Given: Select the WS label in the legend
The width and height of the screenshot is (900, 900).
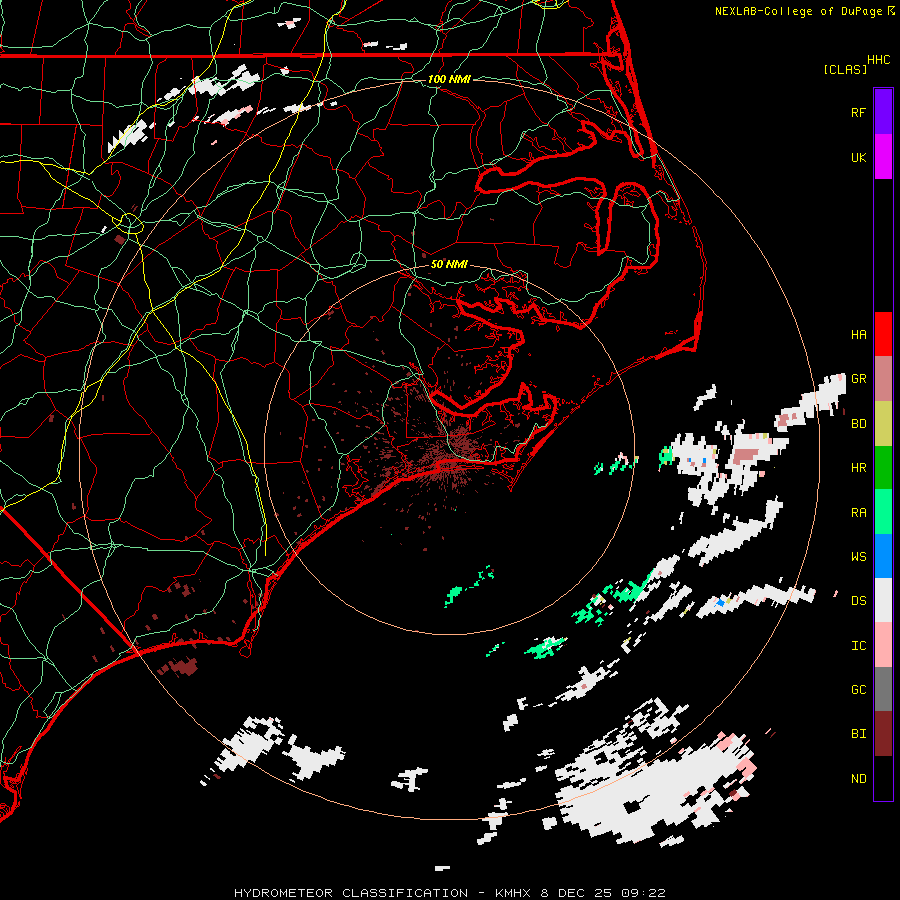Looking at the screenshot, I should (858, 557).
